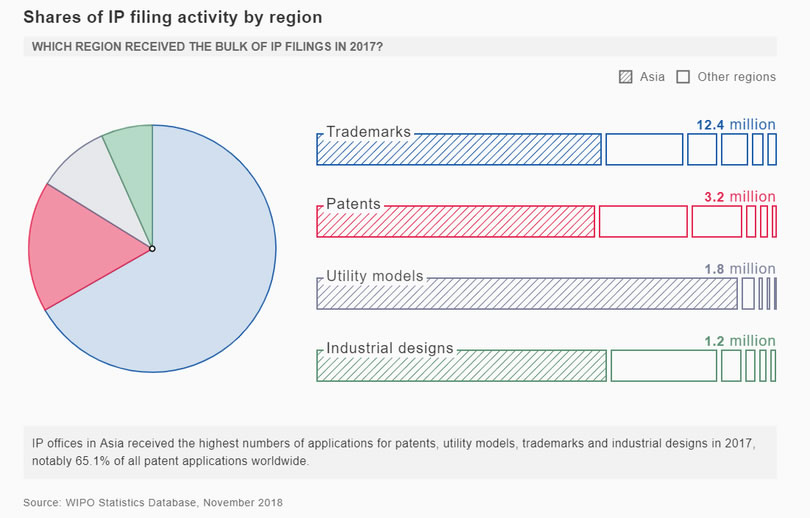Screen dimensions: 810x518
Task: Click the 1.2 million industrial designs total
Action: click(x=739, y=341)
